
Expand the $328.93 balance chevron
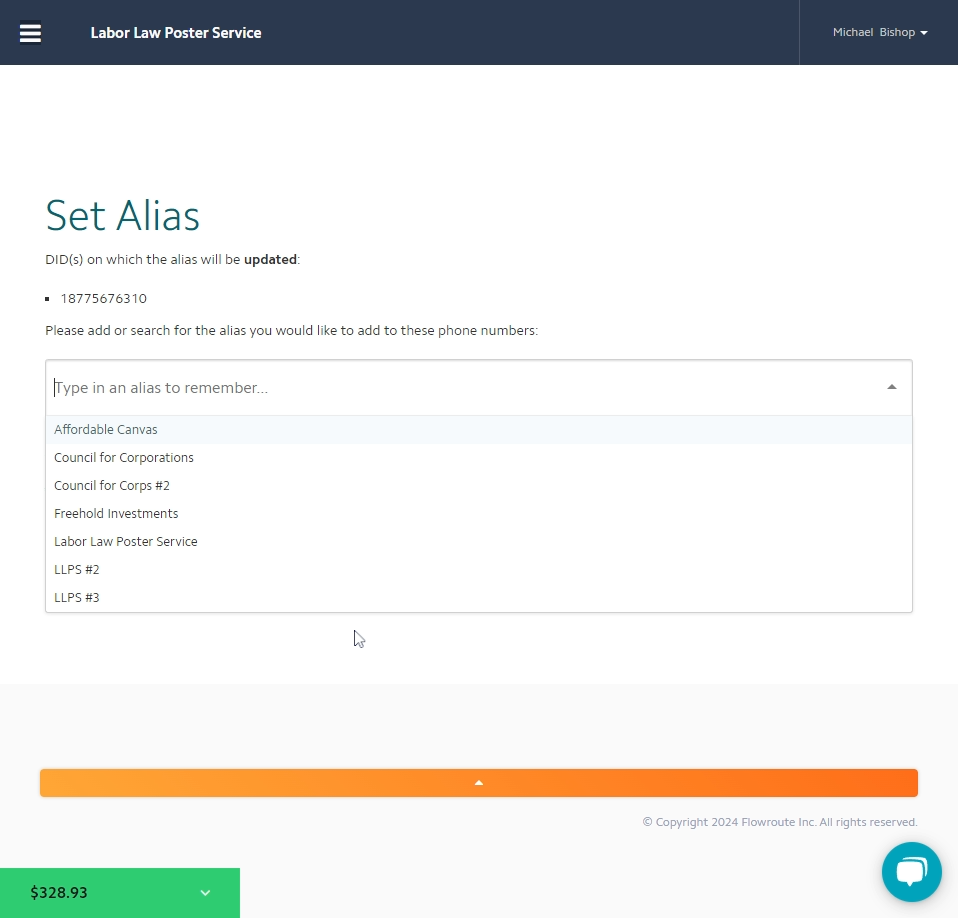pyautogui.click(x=205, y=893)
